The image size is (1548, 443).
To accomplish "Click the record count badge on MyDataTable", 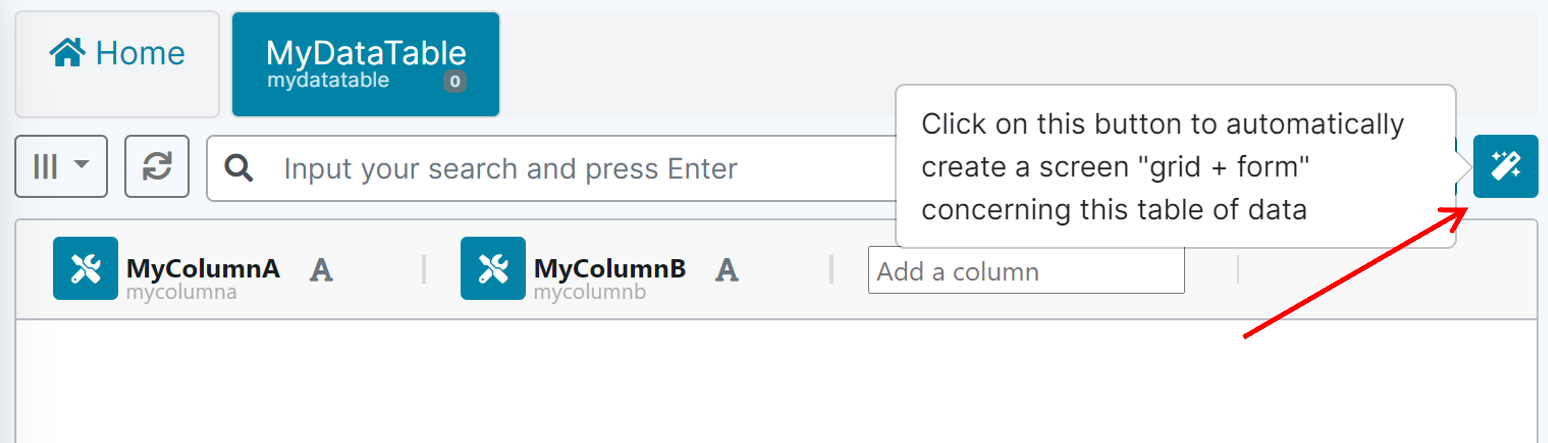I will (x=455, y=82).
